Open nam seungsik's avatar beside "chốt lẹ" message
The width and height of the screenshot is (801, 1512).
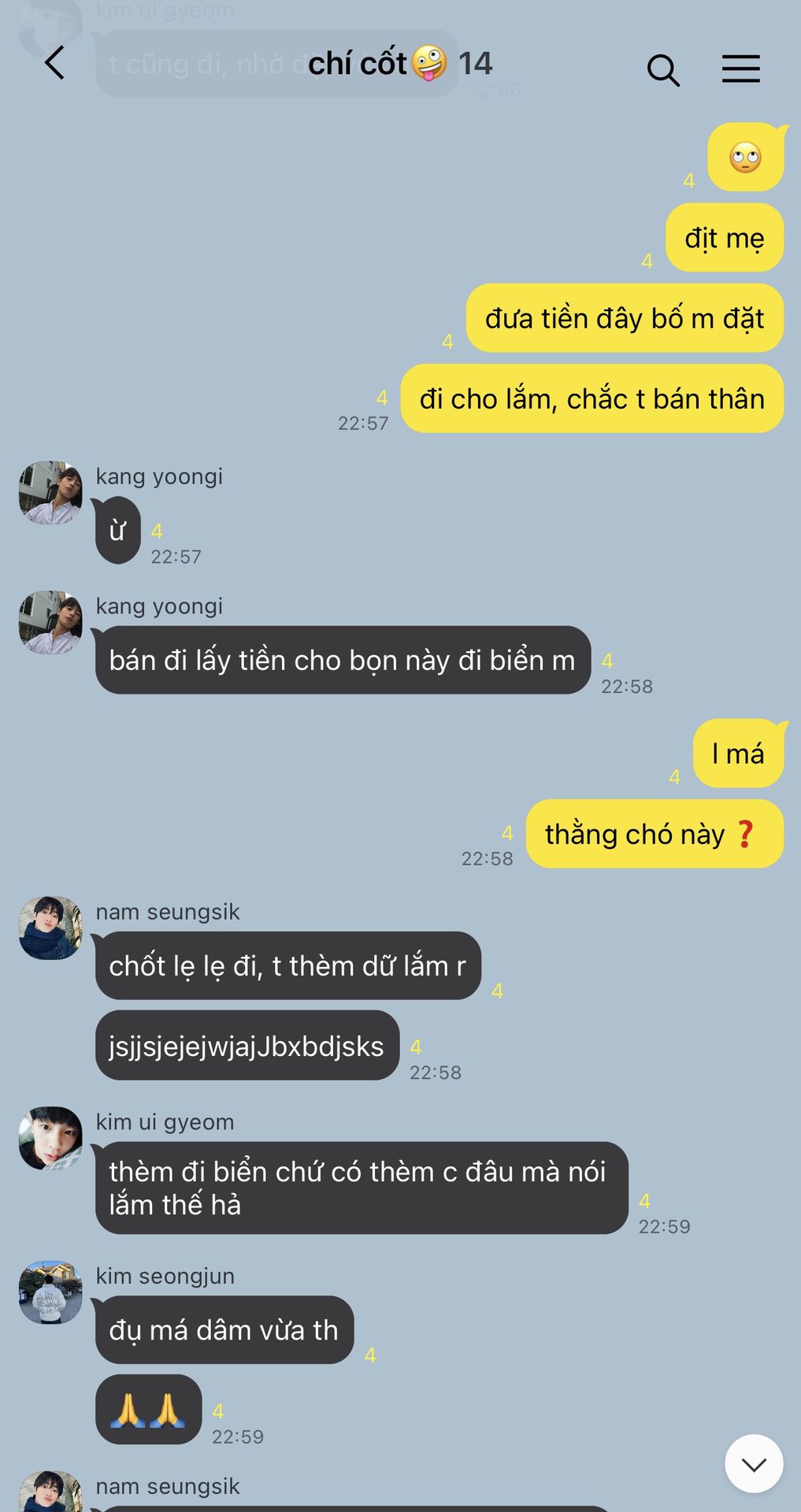(x=50, y=928)
